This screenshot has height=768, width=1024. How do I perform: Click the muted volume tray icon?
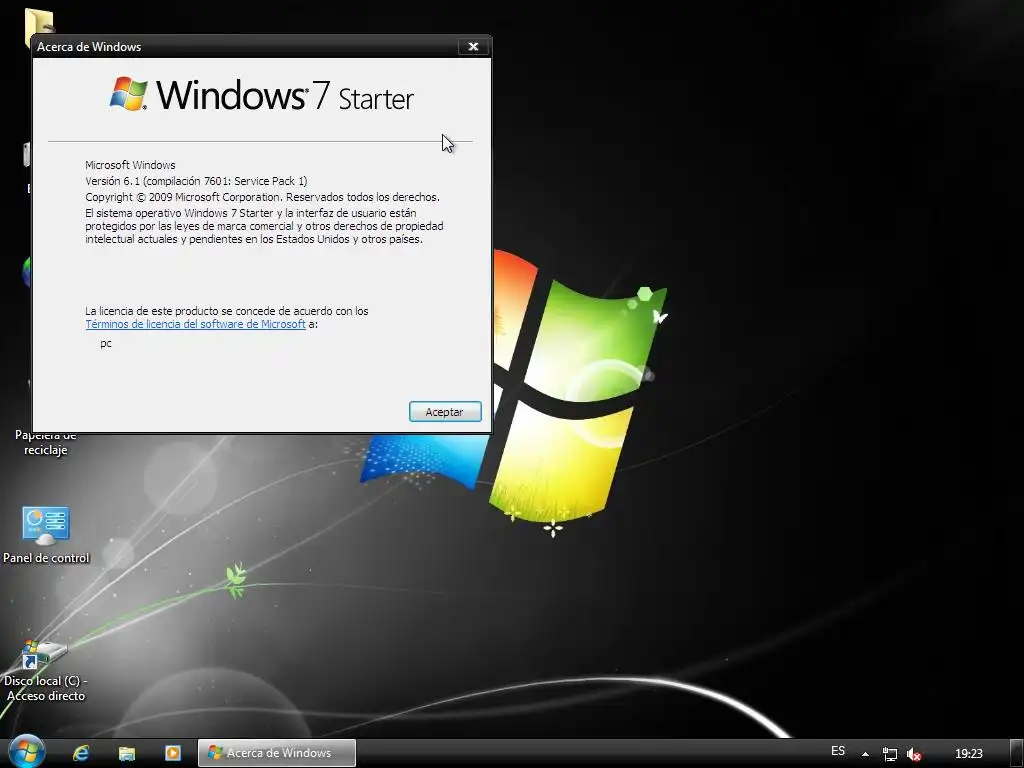914,754
